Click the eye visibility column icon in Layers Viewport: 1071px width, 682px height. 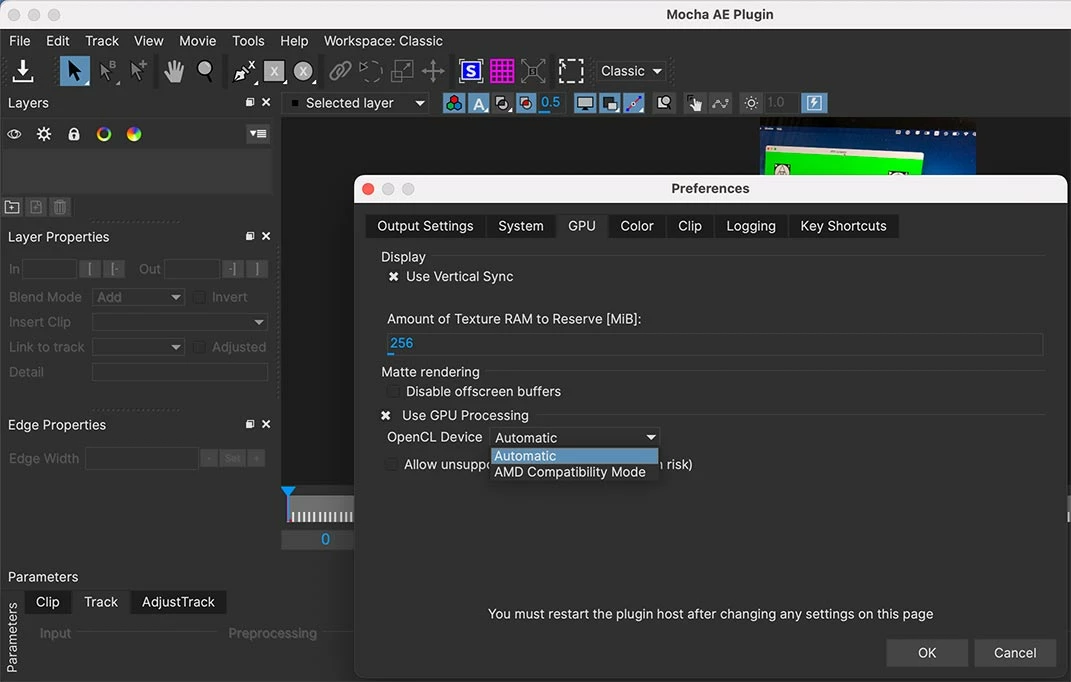[14, 134]
